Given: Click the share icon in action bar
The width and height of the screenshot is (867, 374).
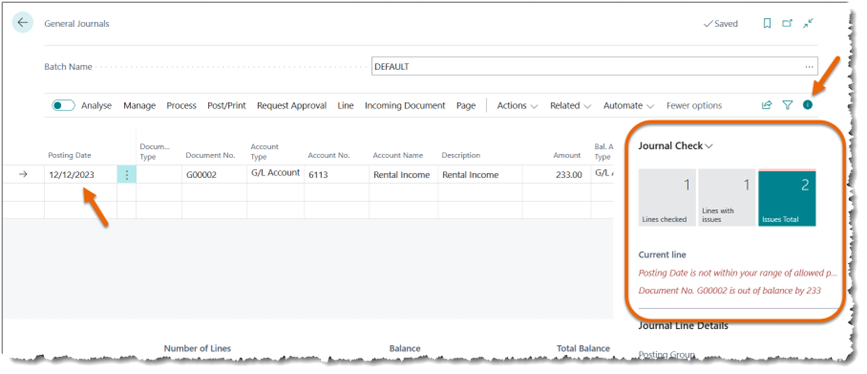Looking at the screenshot, I should click(766, 105).
